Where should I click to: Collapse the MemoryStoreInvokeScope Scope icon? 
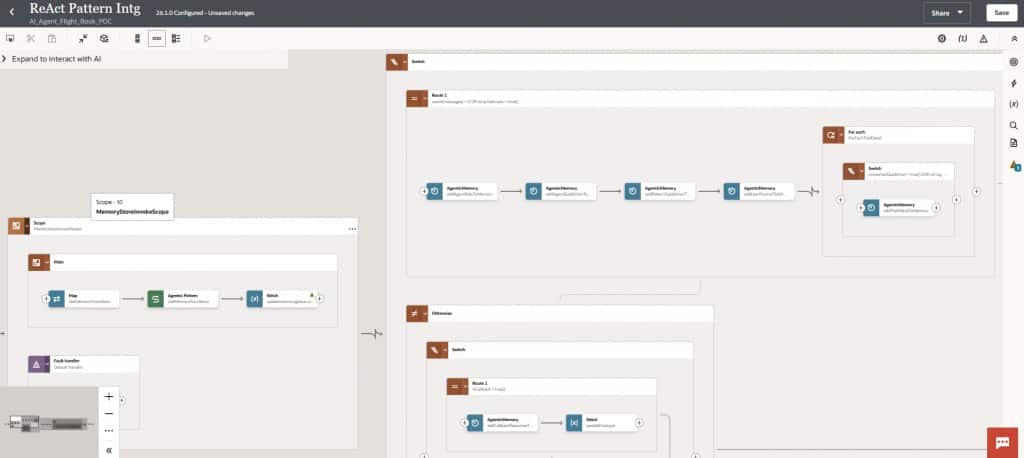click(x=18, y=226)
